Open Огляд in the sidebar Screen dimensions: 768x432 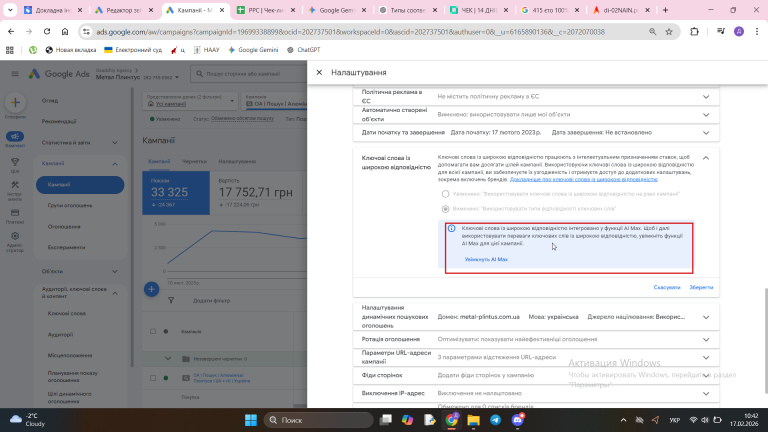[x=50, y=100]
